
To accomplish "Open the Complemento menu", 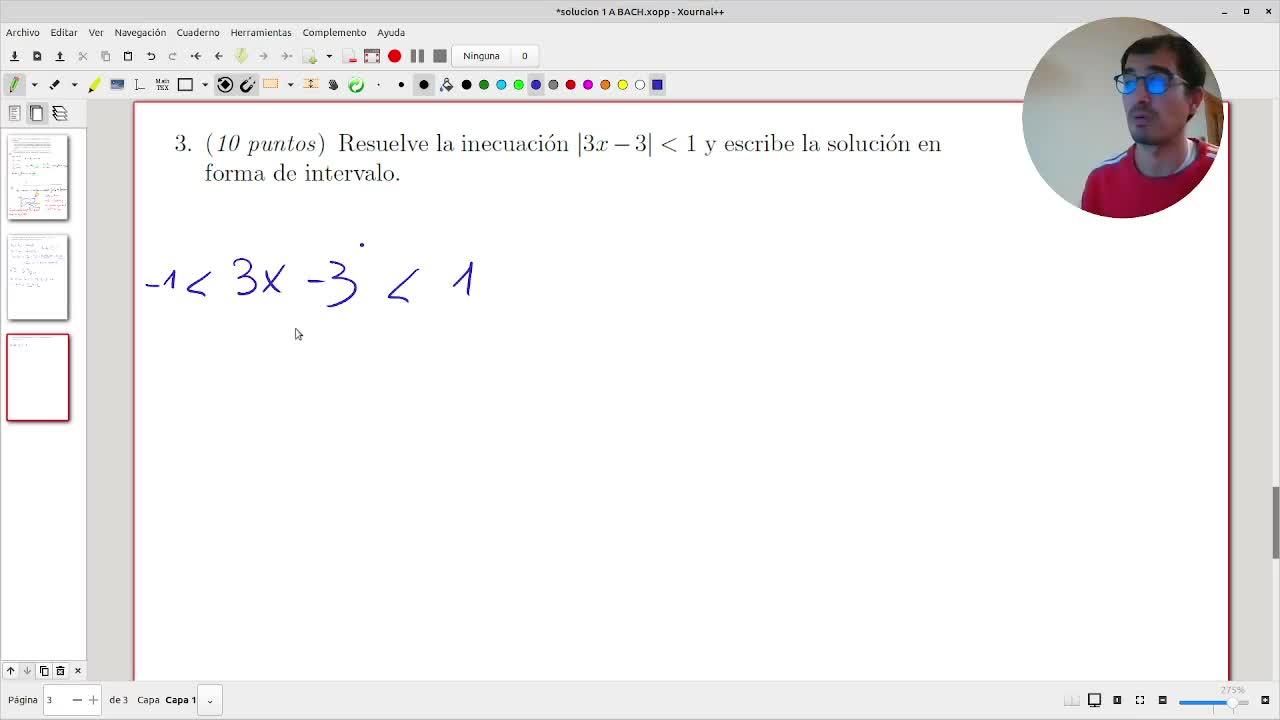I will [334, 32].
